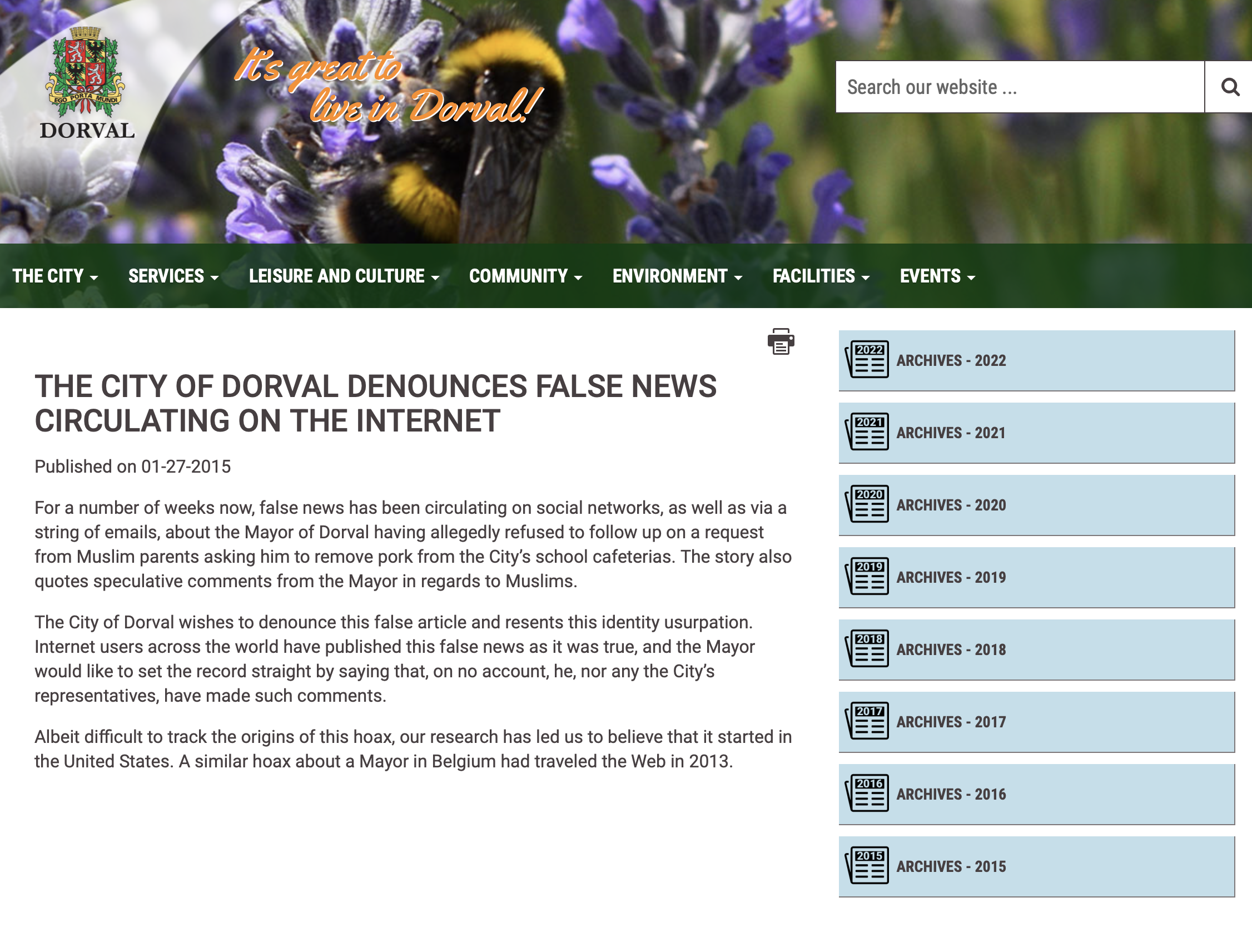Go to Archives - 2020
The width and height of the screenshot is (1252, 952).
pos(1037,505)
